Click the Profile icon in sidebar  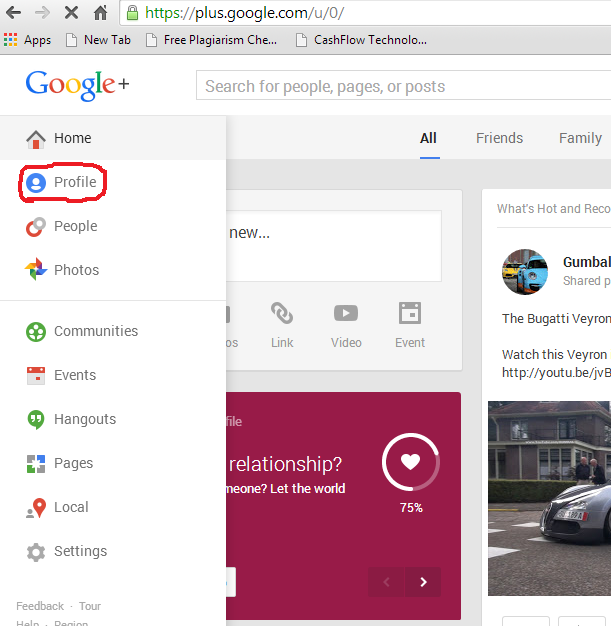point(36,183)
